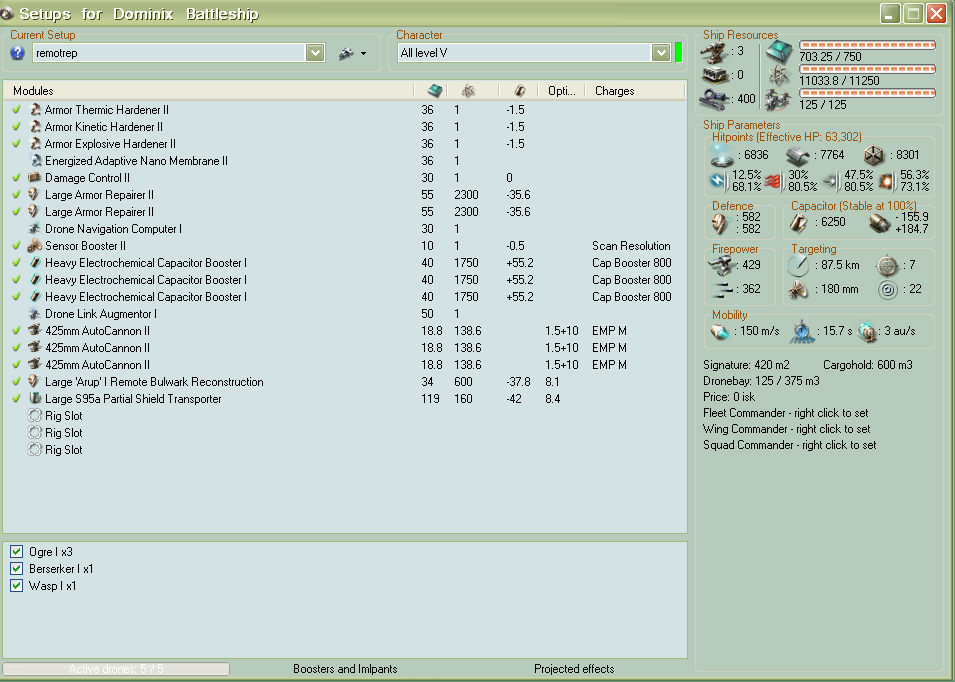The width and height of the screenshot is (955, 682).
Task: Disable the Wasp I x1 drone
Action: (x=17, y=586)
